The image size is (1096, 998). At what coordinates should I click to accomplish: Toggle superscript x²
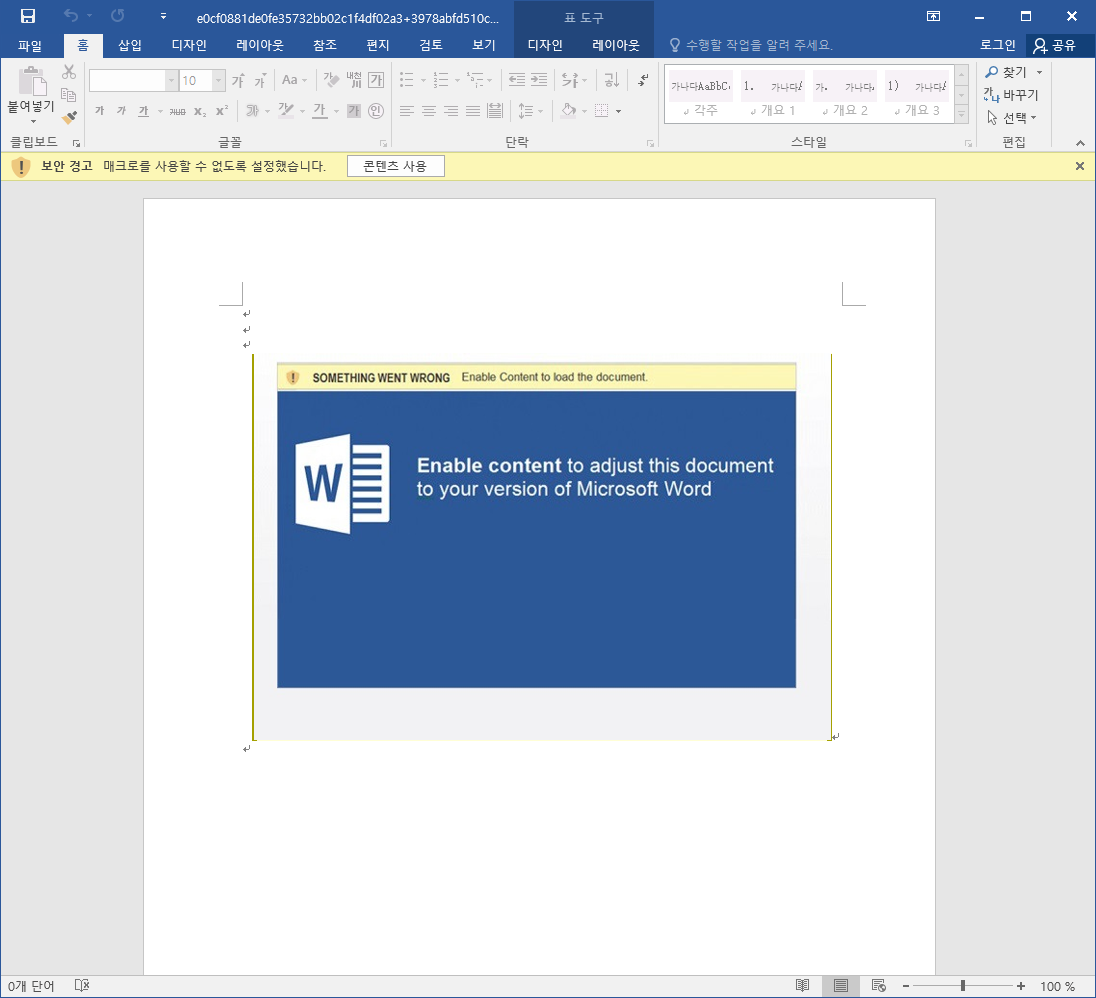click(x=222, y=110)
